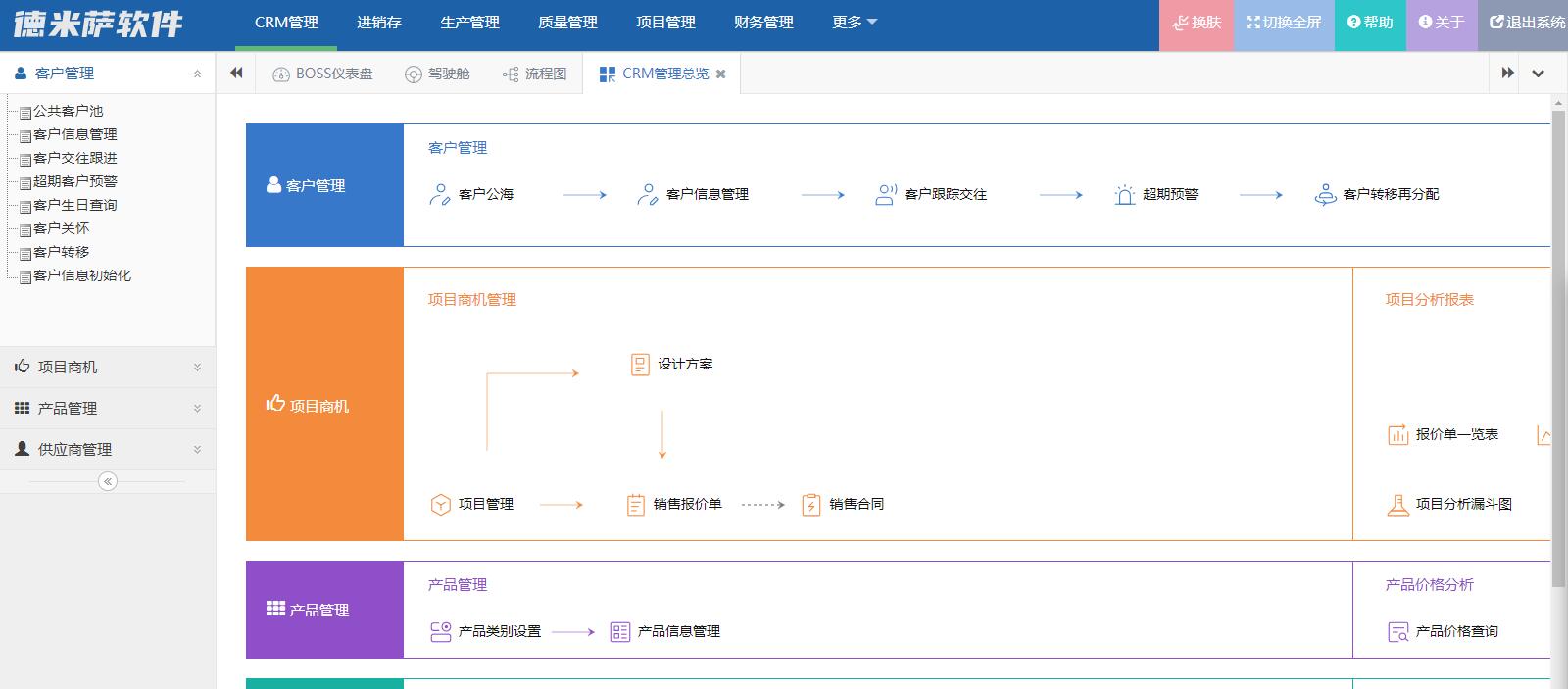Click the 客户公海 icon in flow
Screen dimensions: 1568x689
coord(439,194)
